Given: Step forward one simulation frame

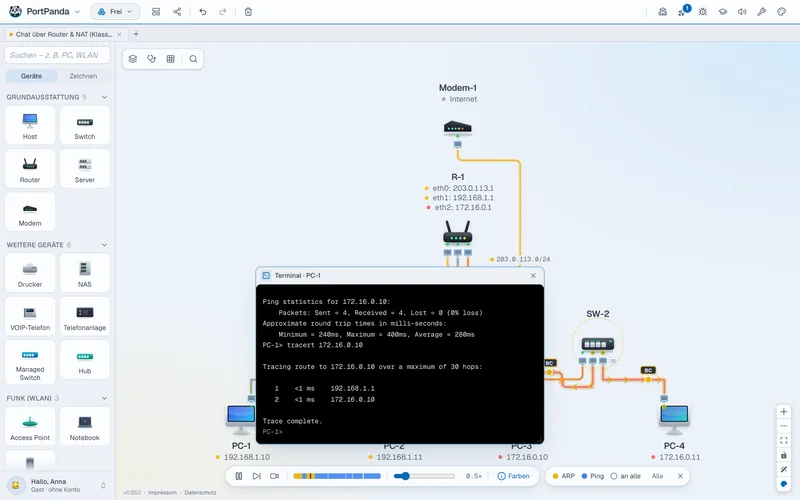Looking at the screenshot, I should [256, 476].
